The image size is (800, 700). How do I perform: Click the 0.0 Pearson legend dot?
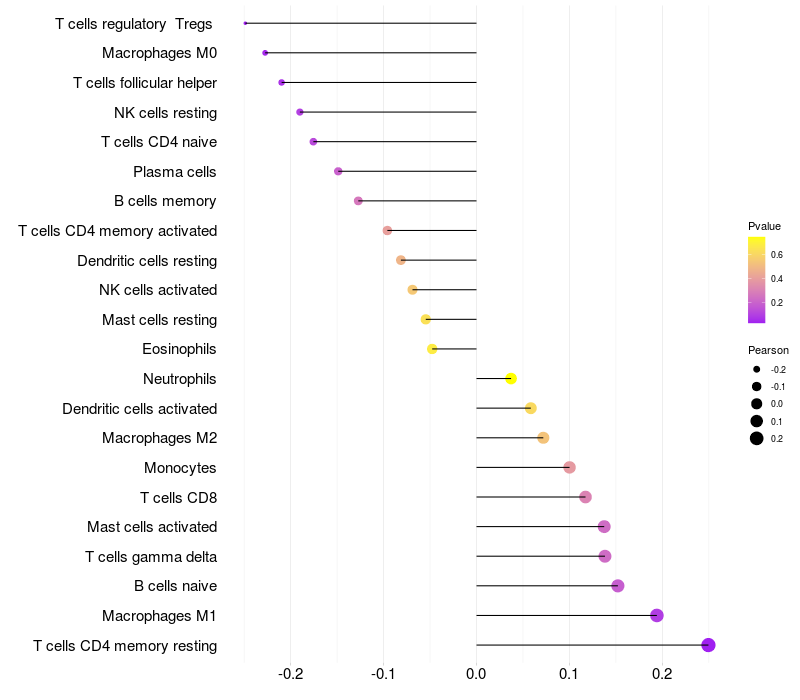coord(757,404)
